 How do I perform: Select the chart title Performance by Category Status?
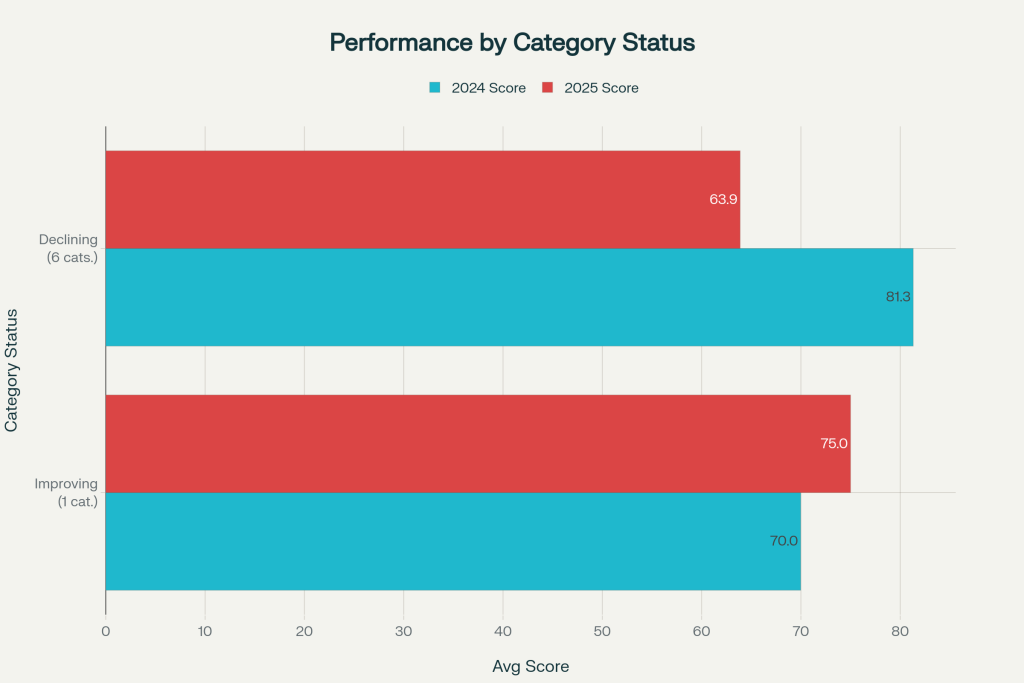(x=512, y=43)
